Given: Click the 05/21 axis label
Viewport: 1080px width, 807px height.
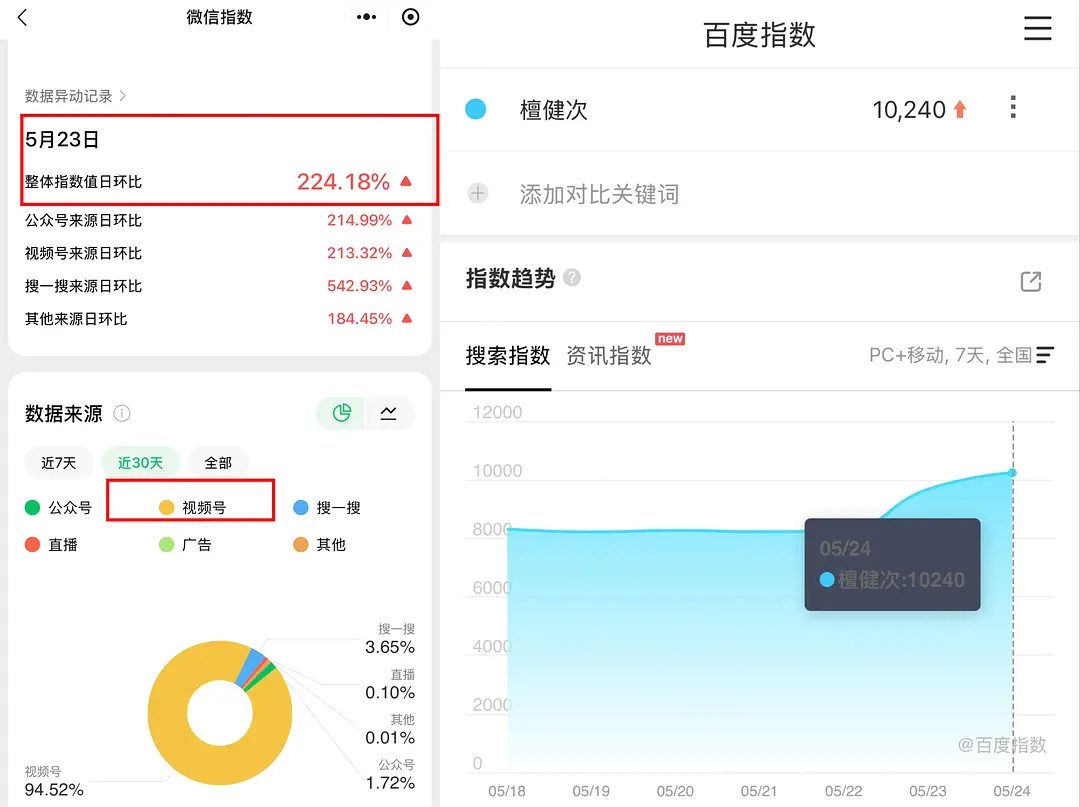Looking at the screenshot, I should tap(759, 791).
